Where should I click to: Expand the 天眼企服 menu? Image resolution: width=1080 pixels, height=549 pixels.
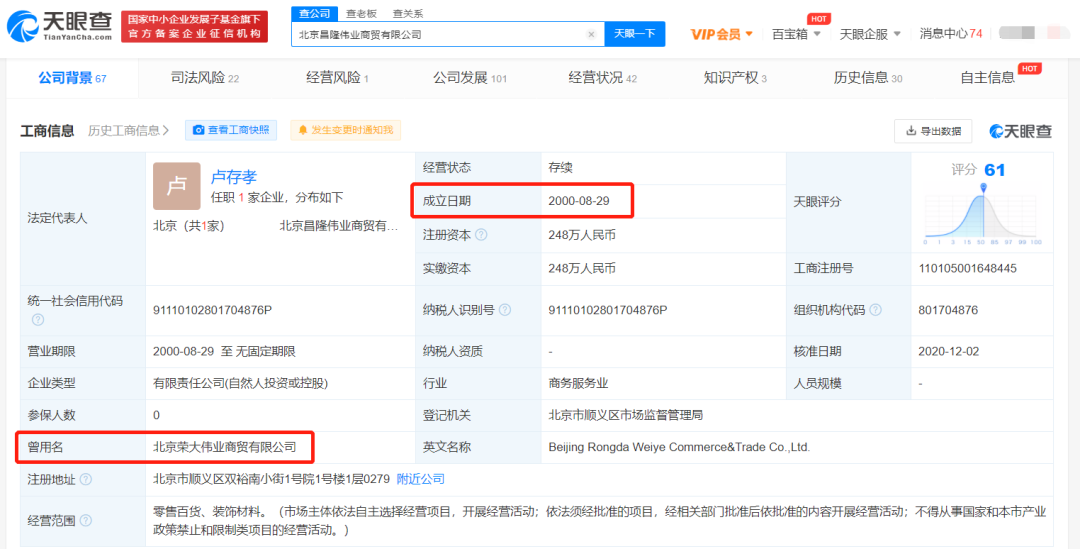(870, 34)
